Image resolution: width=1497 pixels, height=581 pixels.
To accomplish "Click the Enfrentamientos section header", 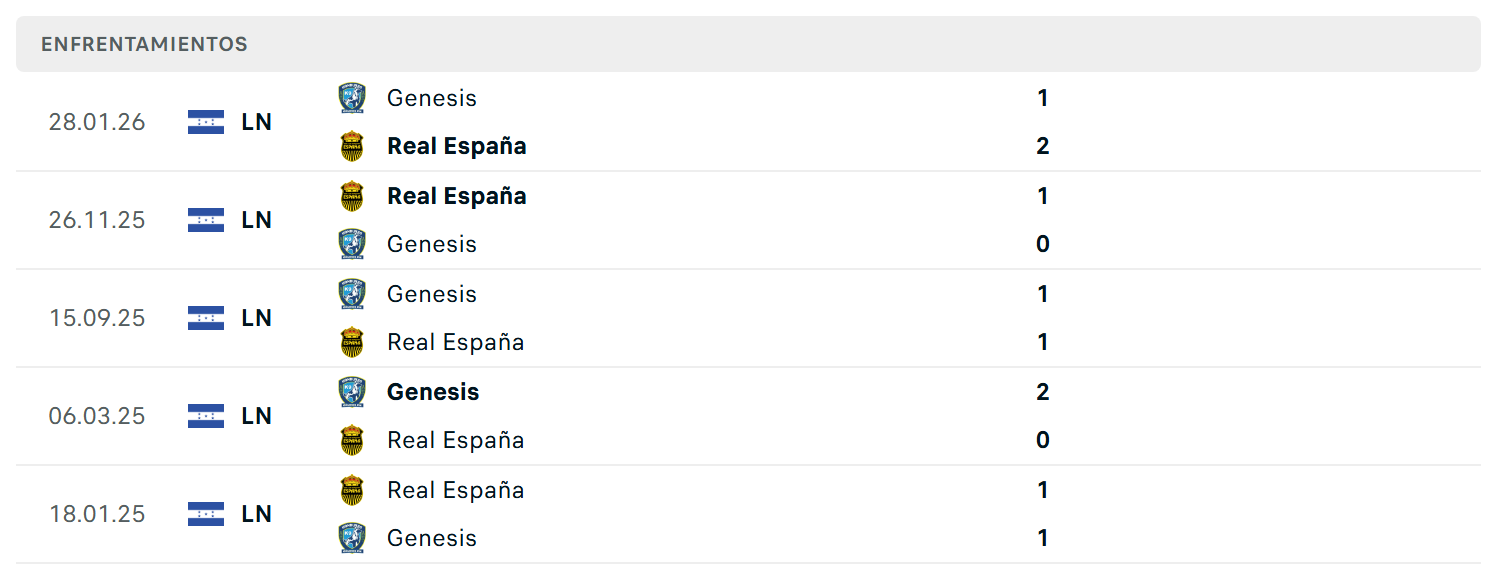I will point(748,44).
